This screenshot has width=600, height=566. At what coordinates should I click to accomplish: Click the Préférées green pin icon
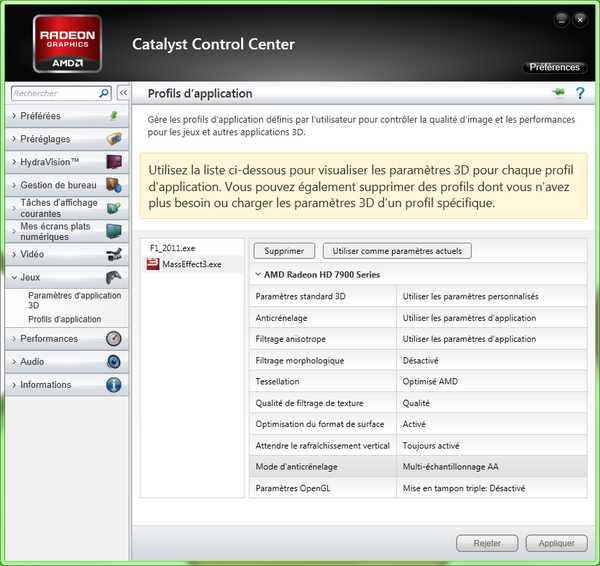point(114,116)
